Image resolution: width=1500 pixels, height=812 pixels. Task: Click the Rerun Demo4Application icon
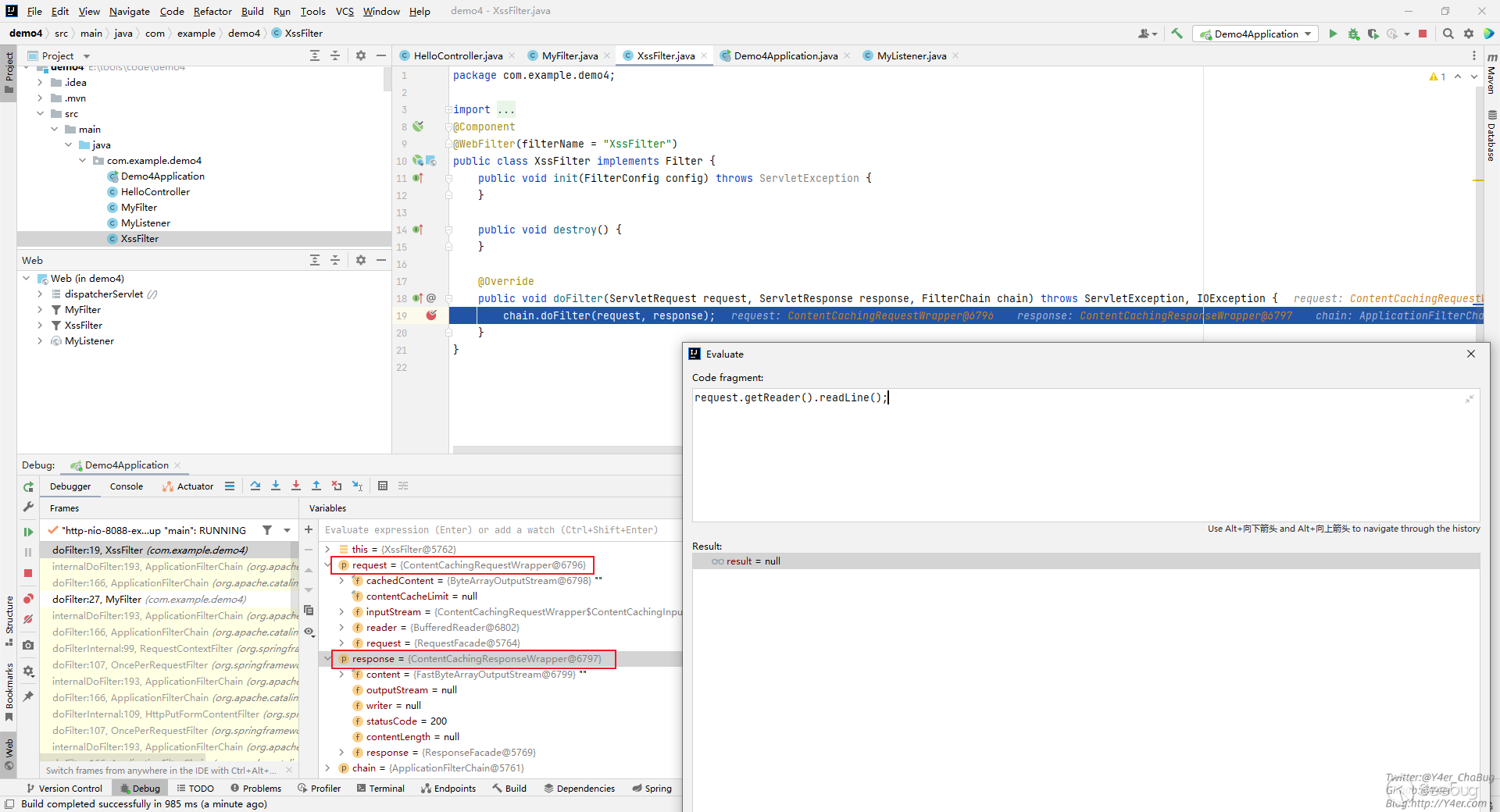28,486
